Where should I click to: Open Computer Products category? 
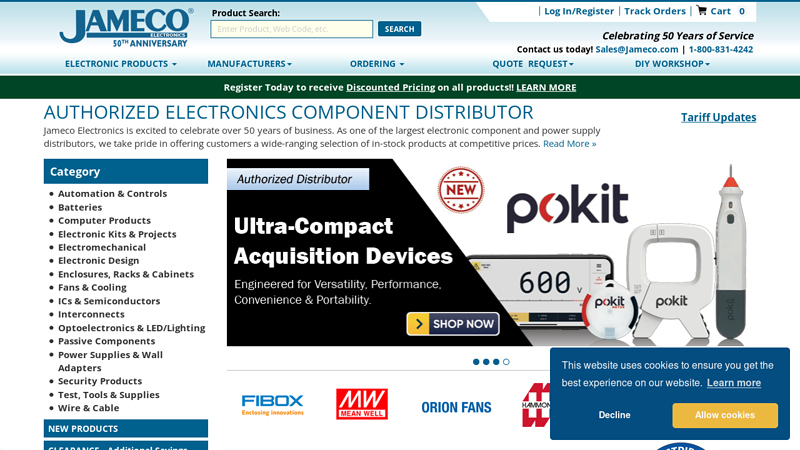pyautogui.click(x=104, y=220)
